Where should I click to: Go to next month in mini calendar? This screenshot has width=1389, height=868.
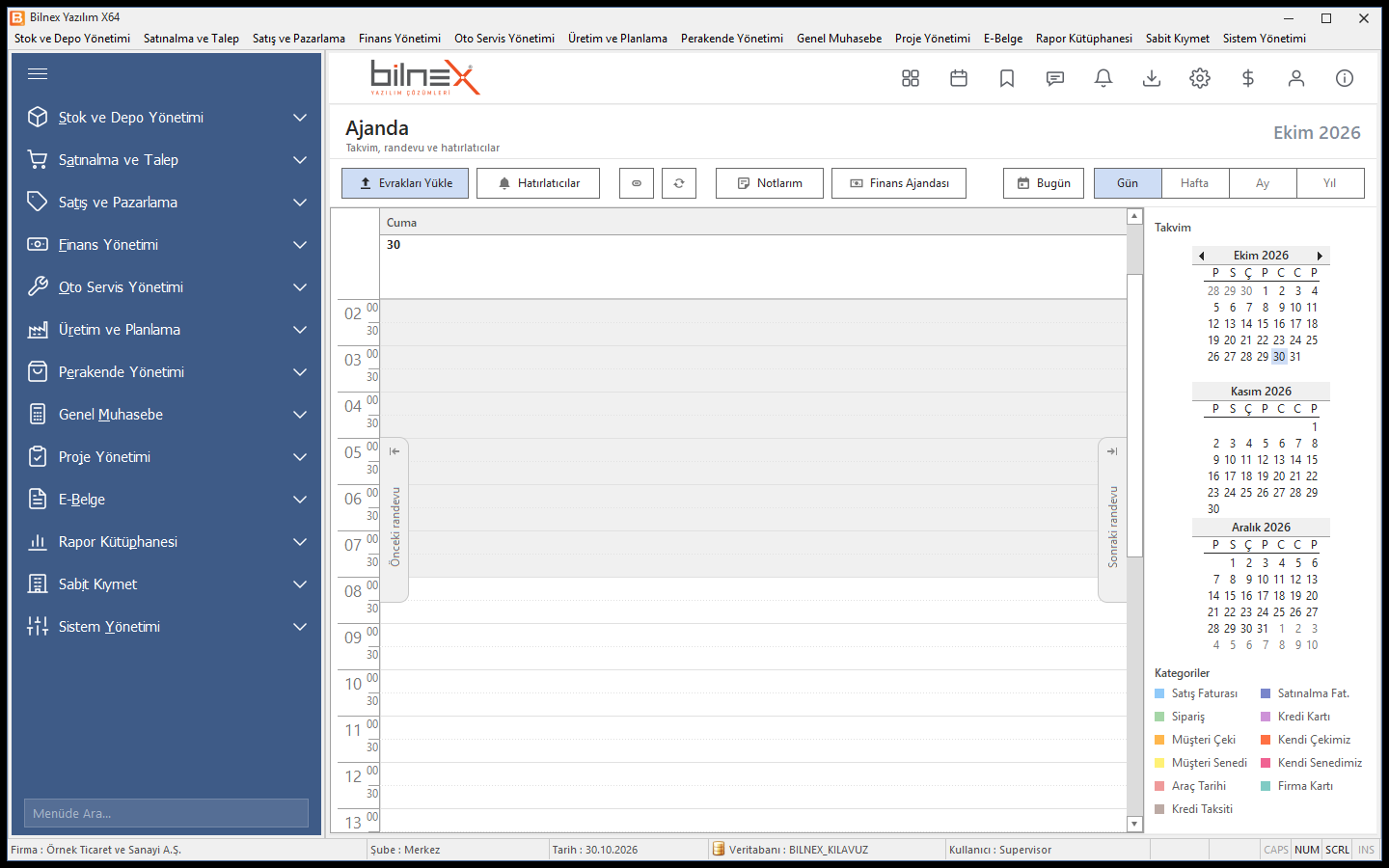(1320, 256)
